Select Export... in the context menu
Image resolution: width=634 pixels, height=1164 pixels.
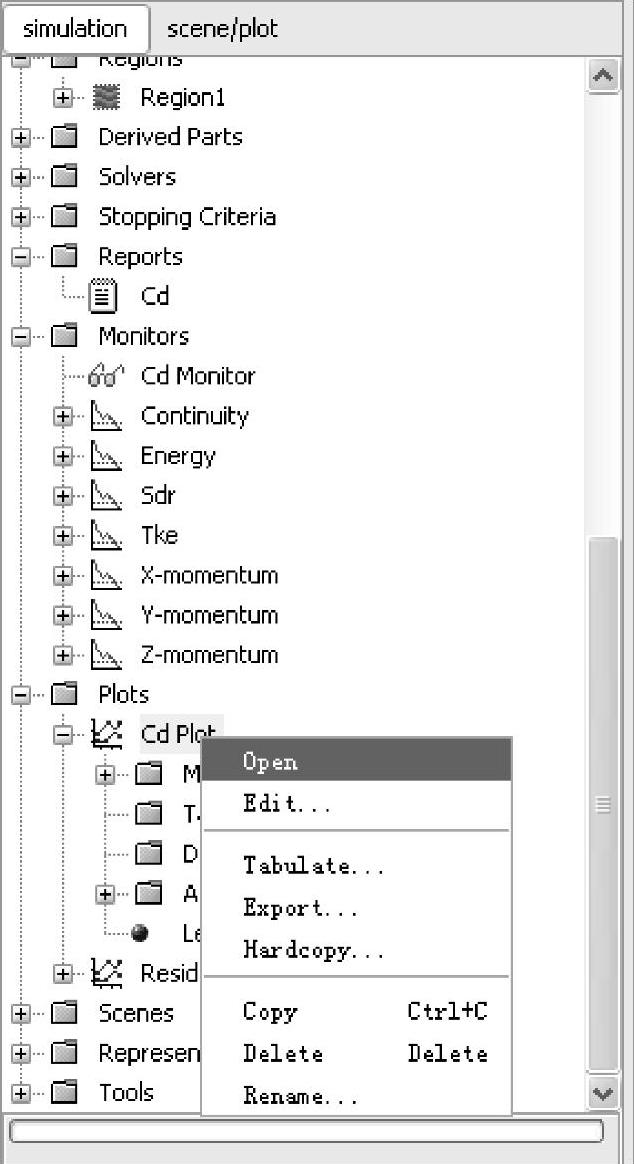click(x=299, y=908)
